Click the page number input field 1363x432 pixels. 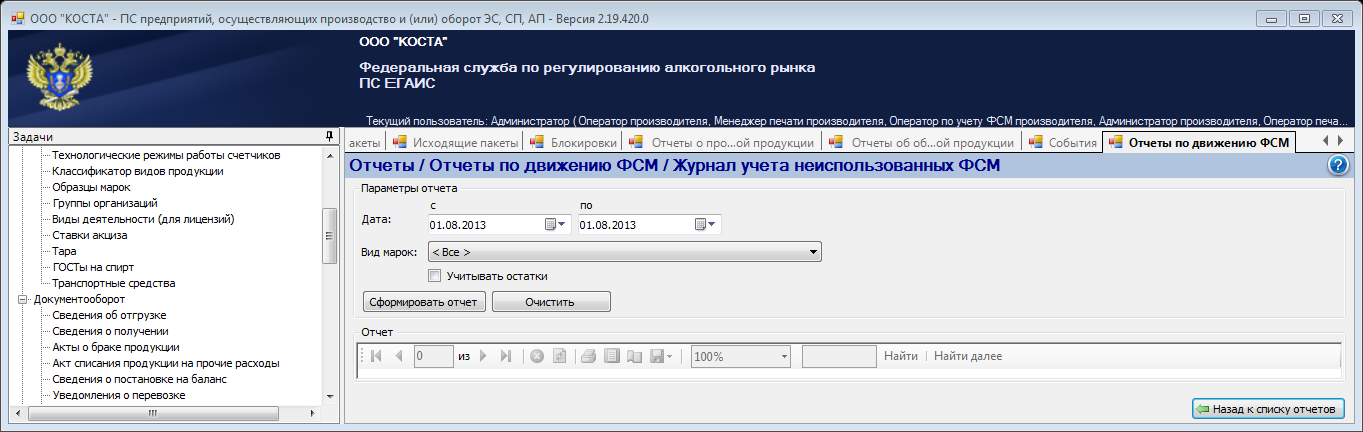pos(434,356)
